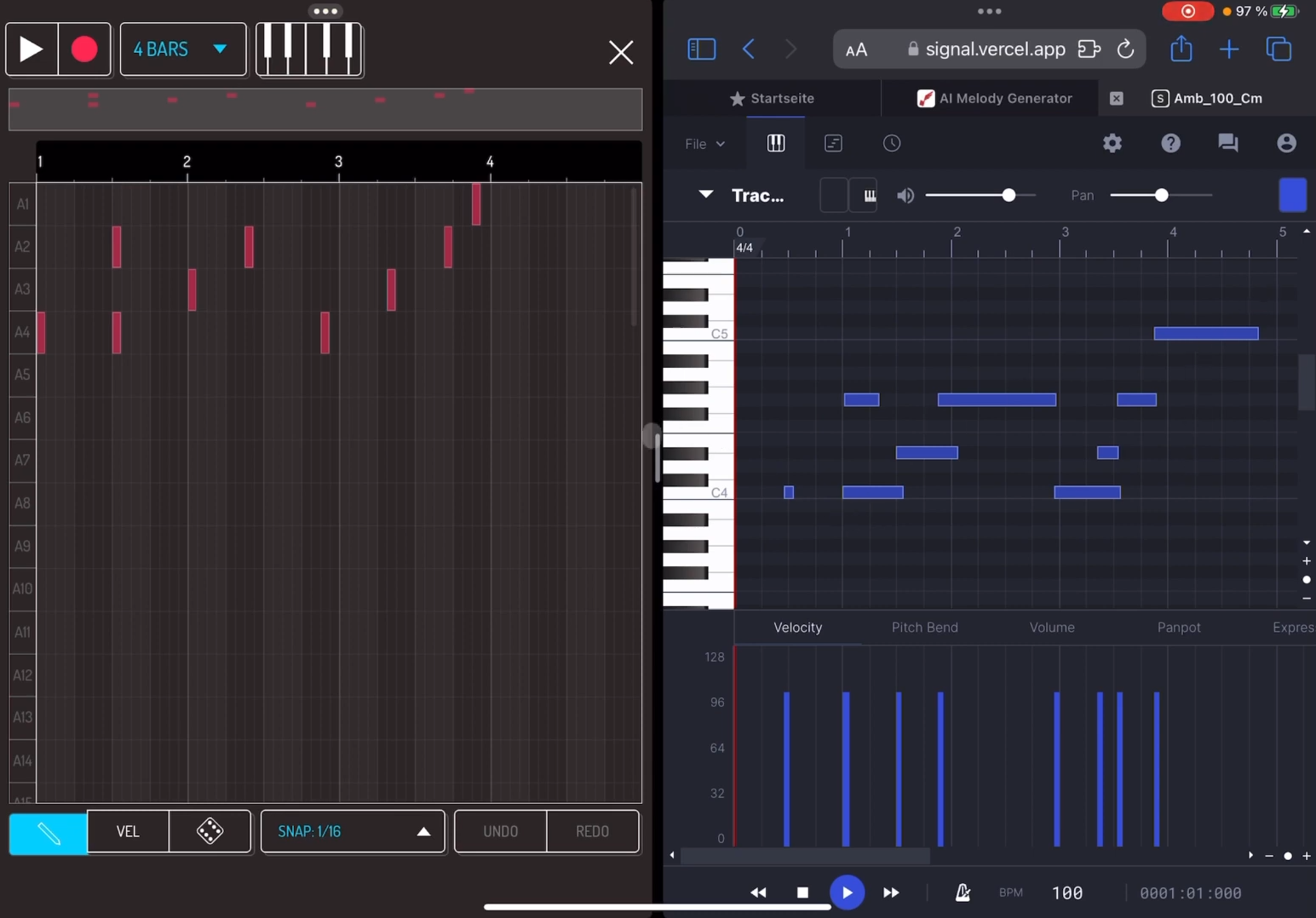Click the UNDO button
Screen dimensions: 1316x918
pyautogui.click(x=500, y=831)
